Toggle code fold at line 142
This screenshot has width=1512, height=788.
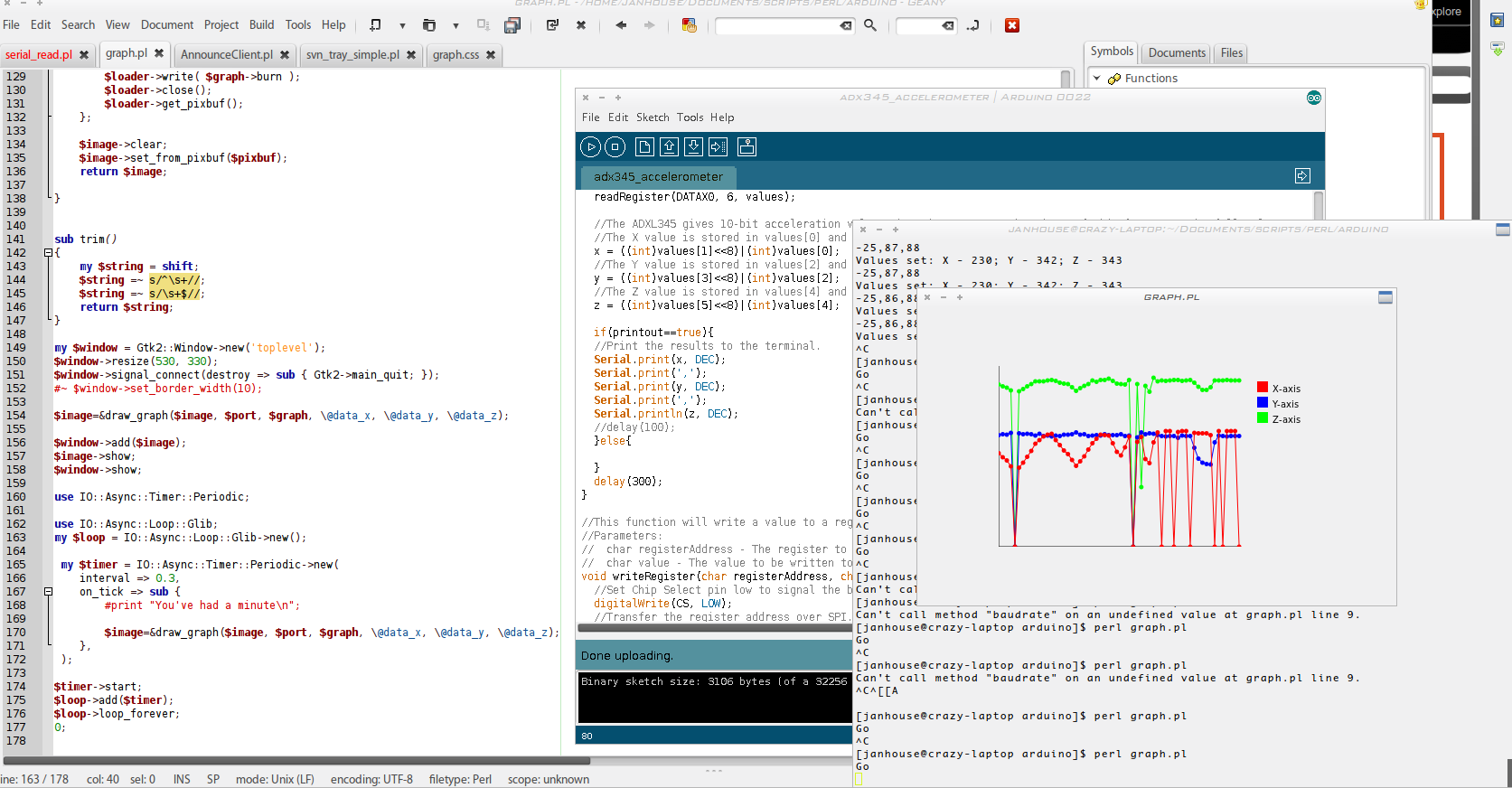[48, 253]
